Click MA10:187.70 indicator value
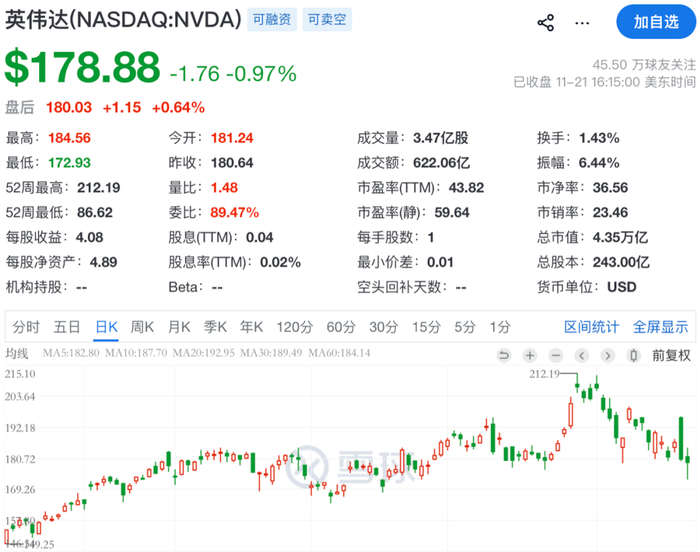This screenshot has height=552, width=700. click(136, 353)
